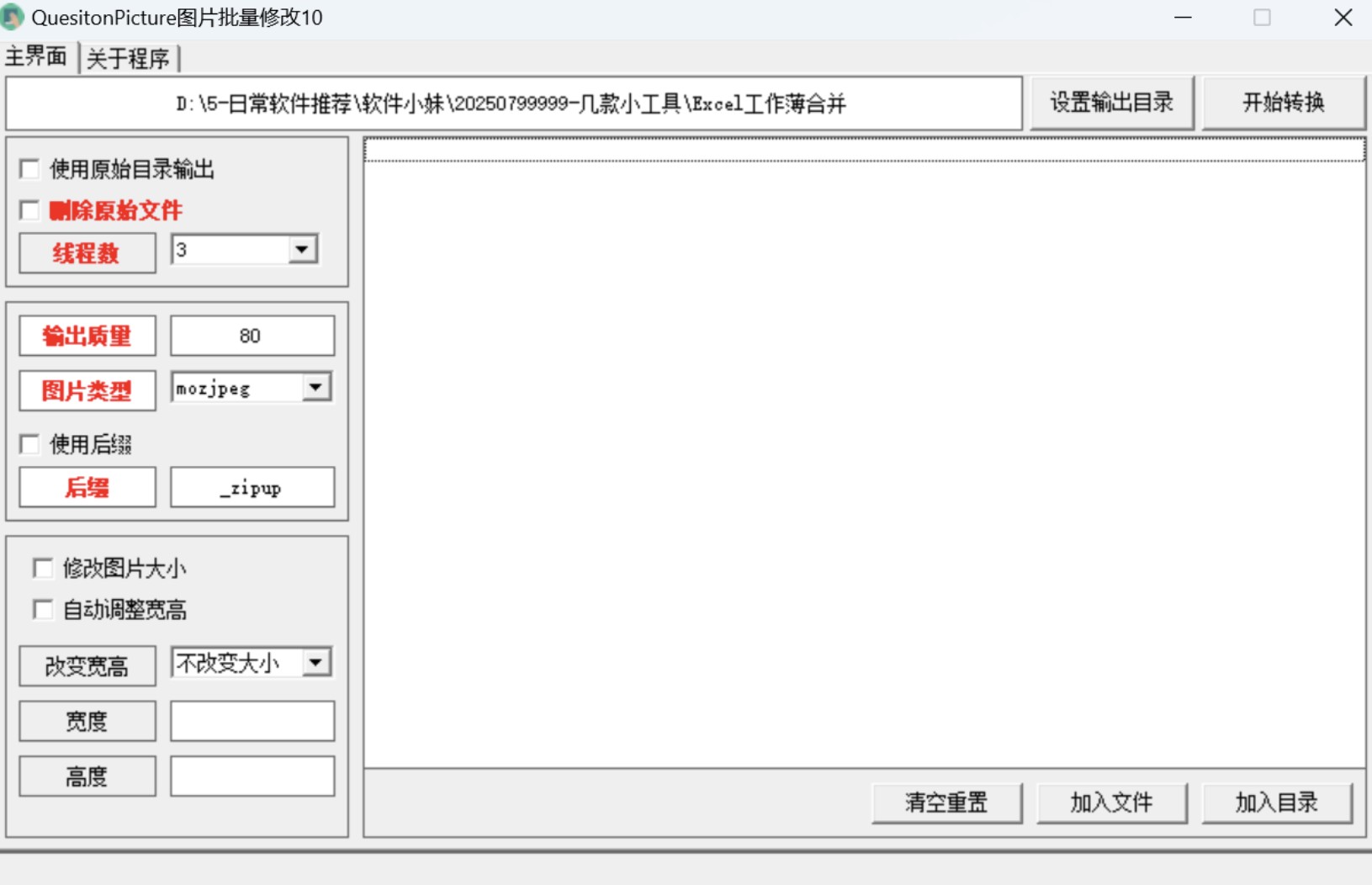1372x885 pixels.
Task: Click the output directory path field
Action: [514, 103]
